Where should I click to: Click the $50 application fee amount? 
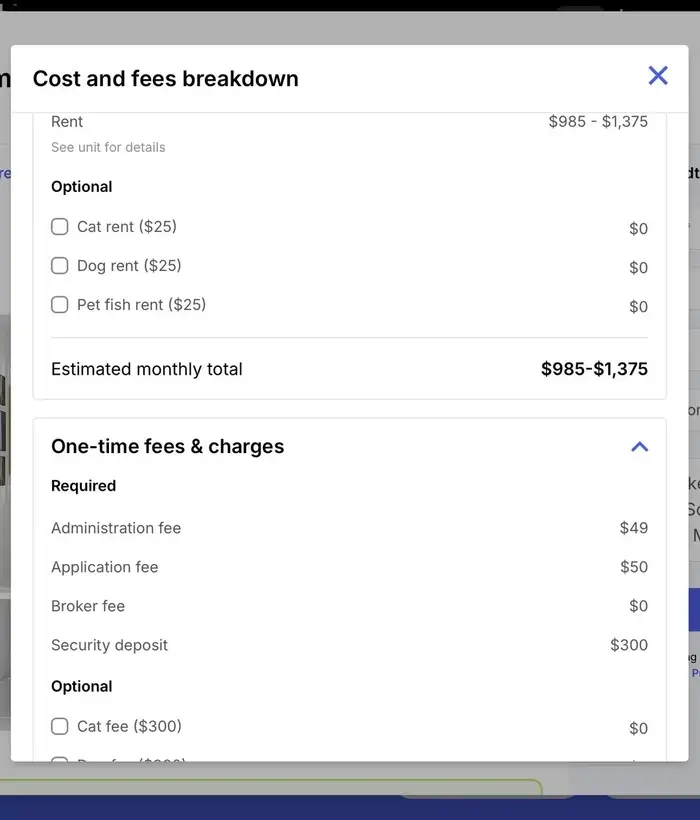coord(634,567)
